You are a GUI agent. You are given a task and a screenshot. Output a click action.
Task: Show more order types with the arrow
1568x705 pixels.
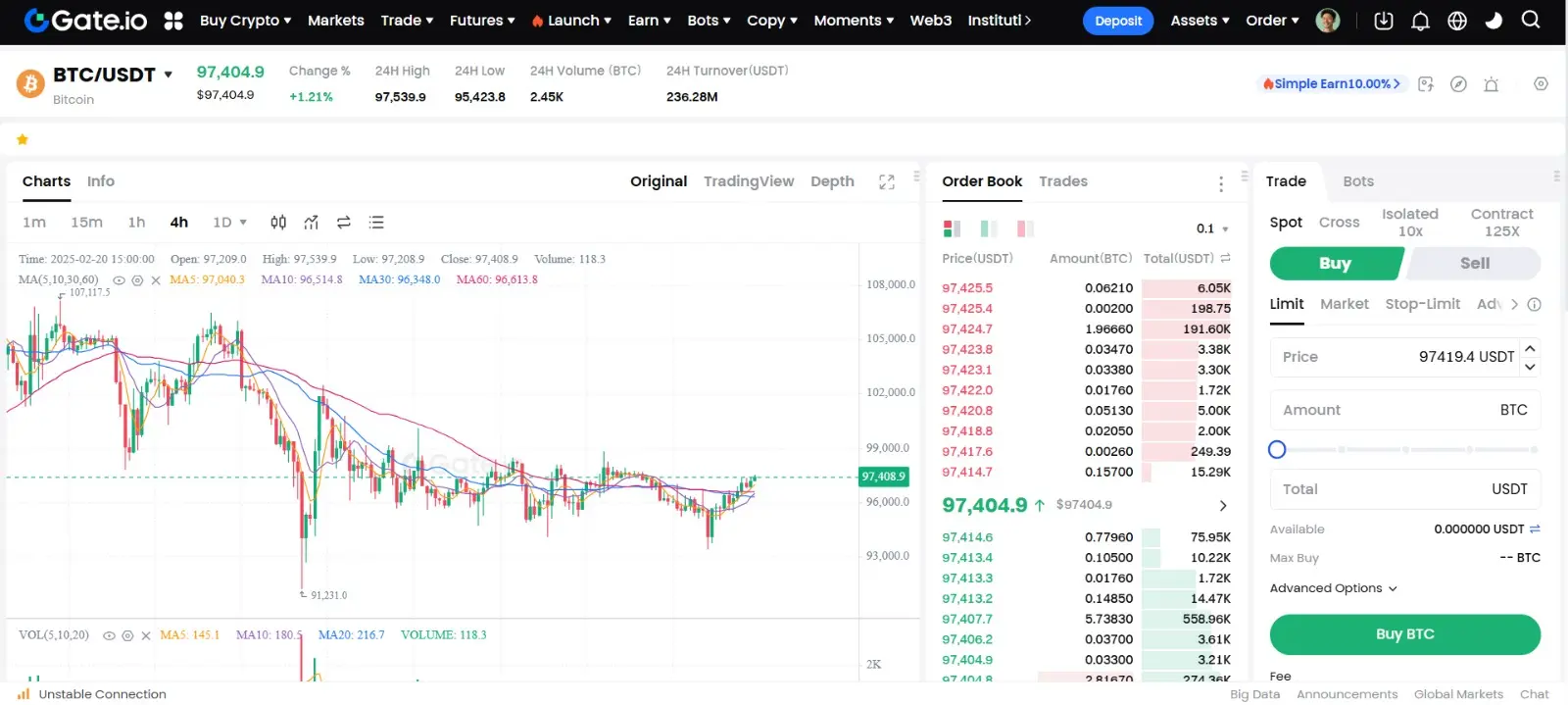[x=1514, y=304]
